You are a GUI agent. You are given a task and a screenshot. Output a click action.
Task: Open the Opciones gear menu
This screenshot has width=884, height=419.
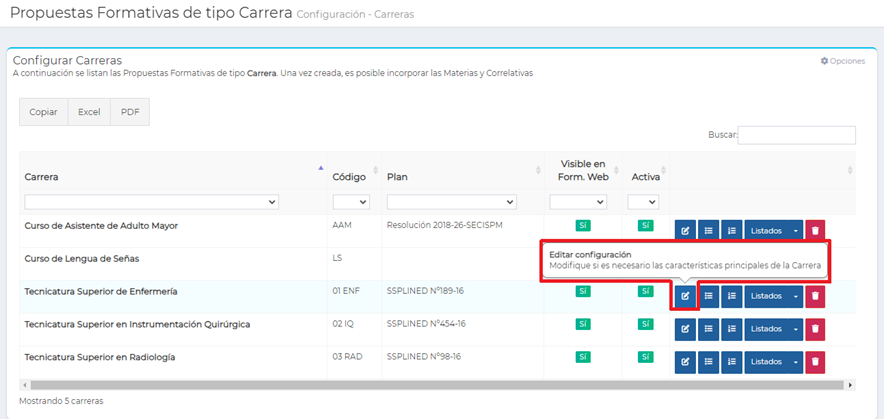tap(842, 61)
